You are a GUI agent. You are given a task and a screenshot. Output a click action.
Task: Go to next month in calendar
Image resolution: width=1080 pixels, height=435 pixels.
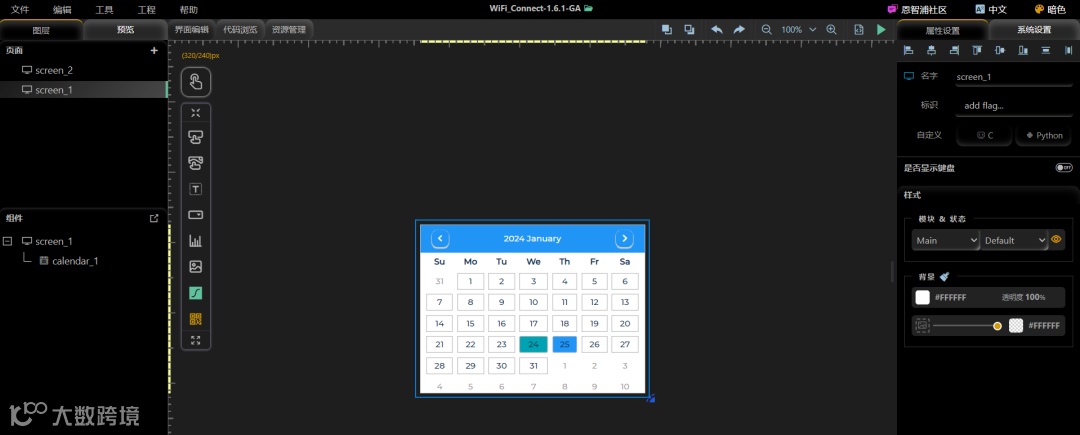(x=624, y=239)
